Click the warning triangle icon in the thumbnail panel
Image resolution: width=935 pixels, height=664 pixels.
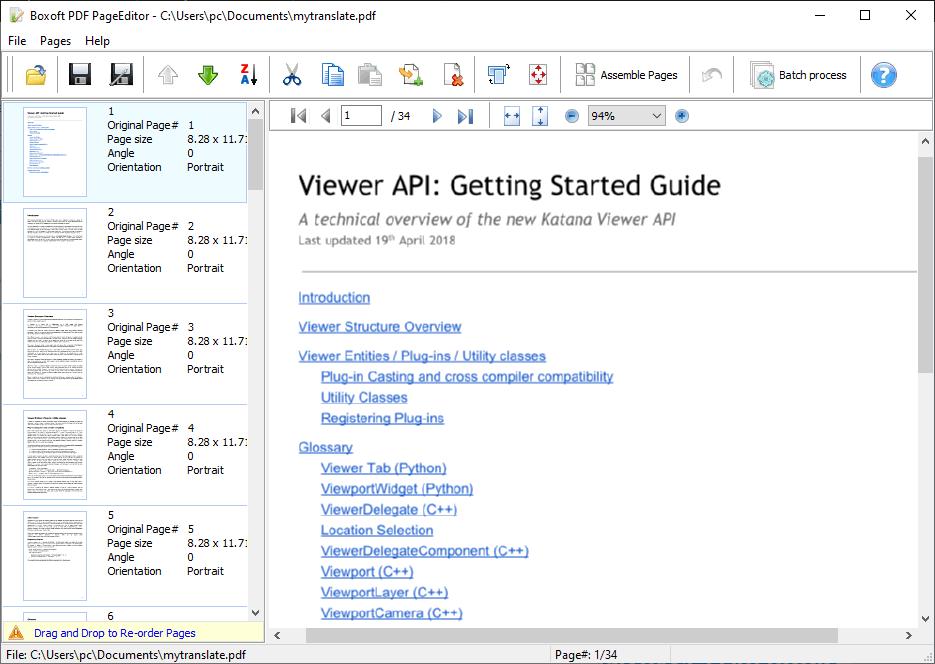(x=16, y=632)
